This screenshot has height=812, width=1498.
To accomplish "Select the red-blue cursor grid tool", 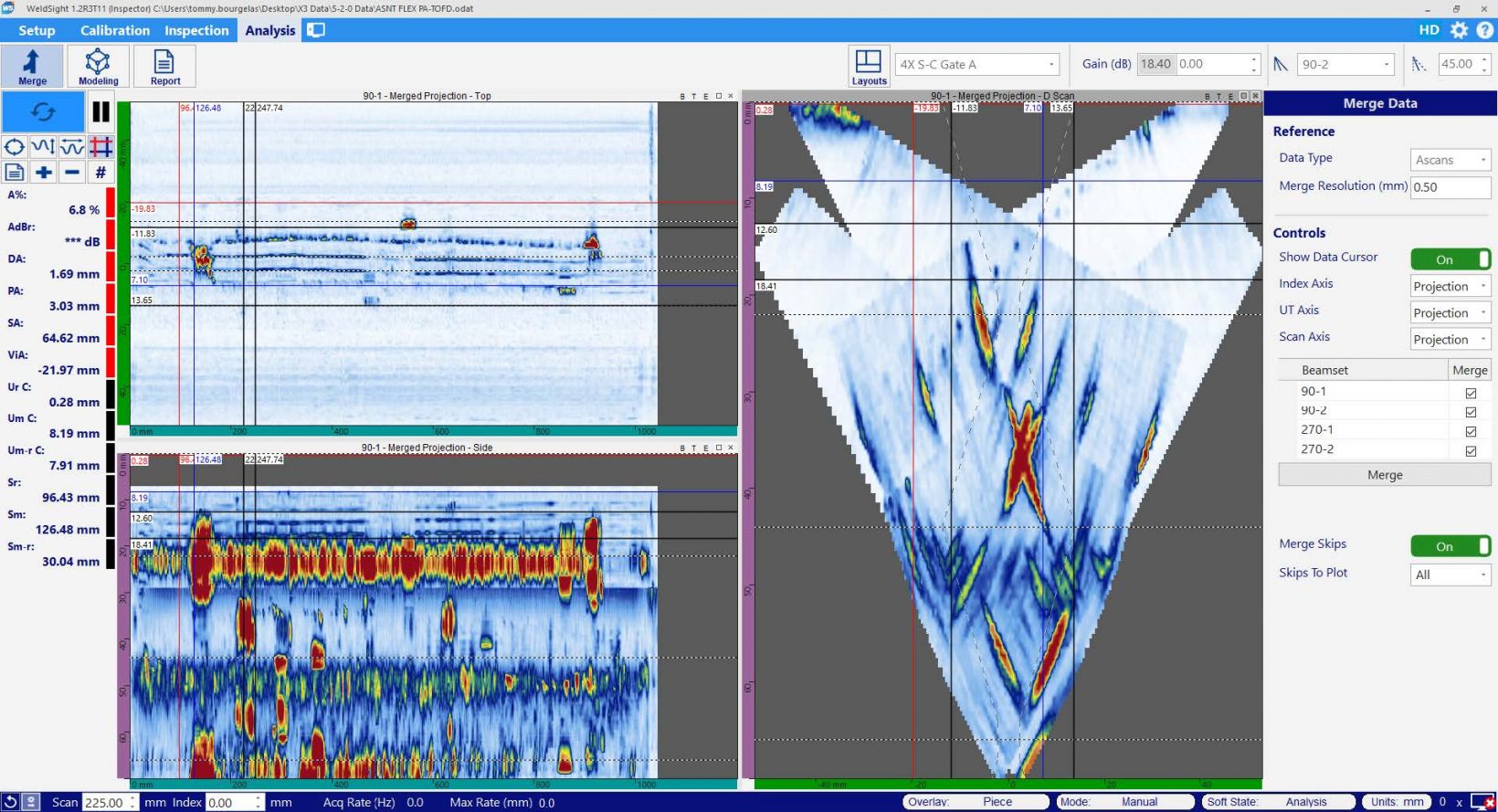I will coord(100,147).
